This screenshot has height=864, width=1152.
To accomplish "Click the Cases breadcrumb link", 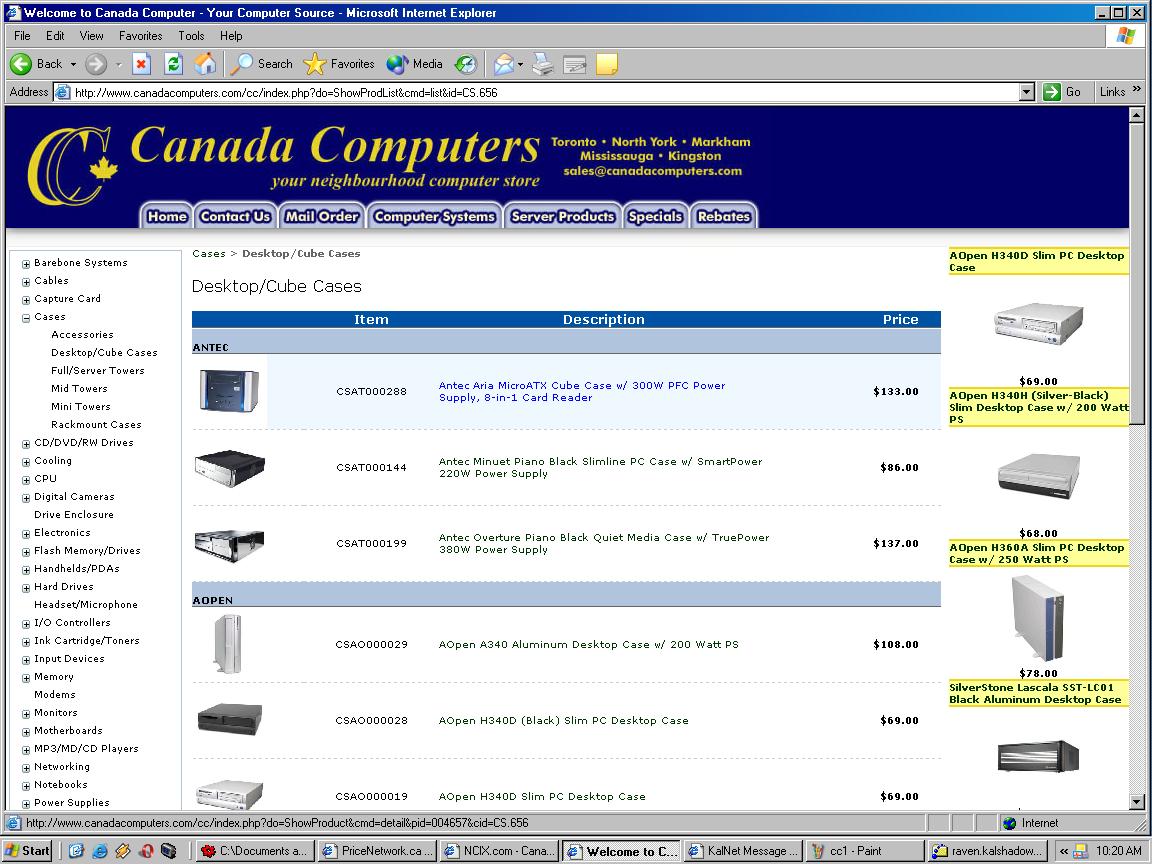I will coord(209,253).
